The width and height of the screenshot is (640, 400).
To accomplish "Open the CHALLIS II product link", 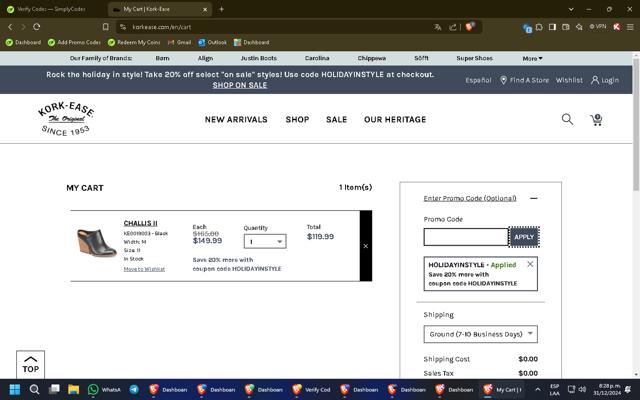I will pos(140,223).
